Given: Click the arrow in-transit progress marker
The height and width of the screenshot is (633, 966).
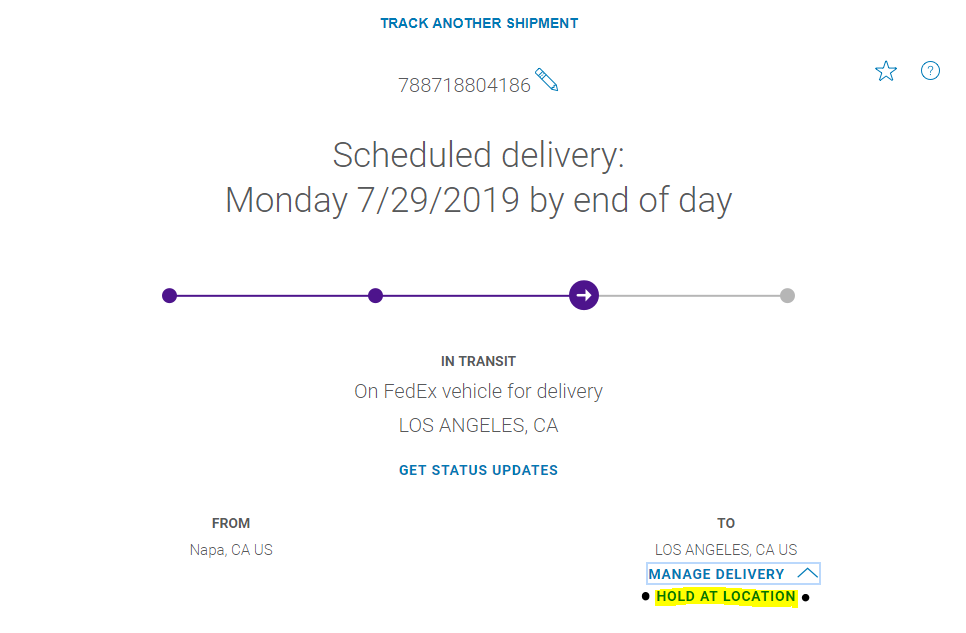Looking at the screenshot, I should pos(584,295).
